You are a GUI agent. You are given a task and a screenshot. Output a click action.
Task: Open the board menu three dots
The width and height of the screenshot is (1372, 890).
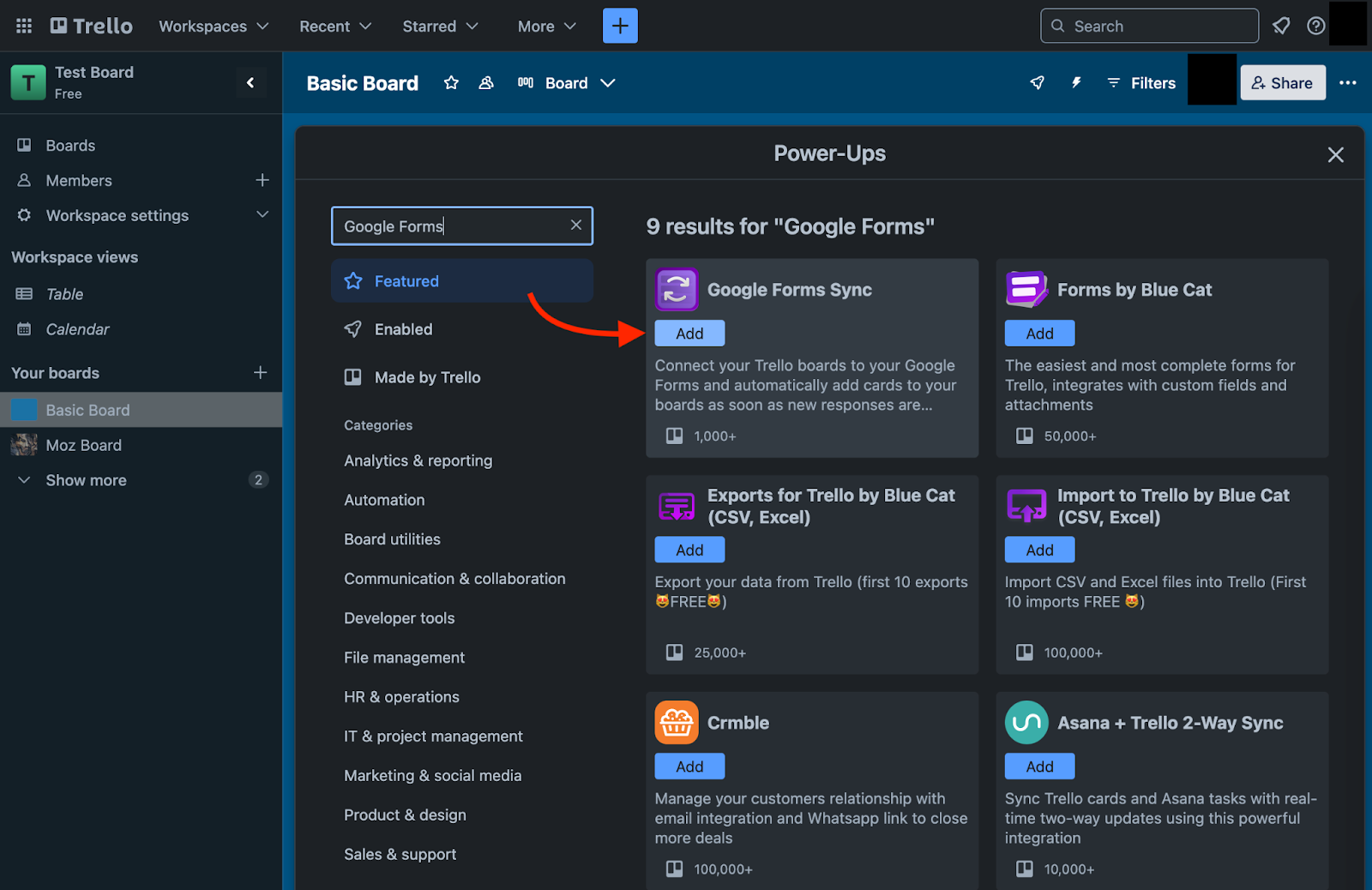point(1347,83)
